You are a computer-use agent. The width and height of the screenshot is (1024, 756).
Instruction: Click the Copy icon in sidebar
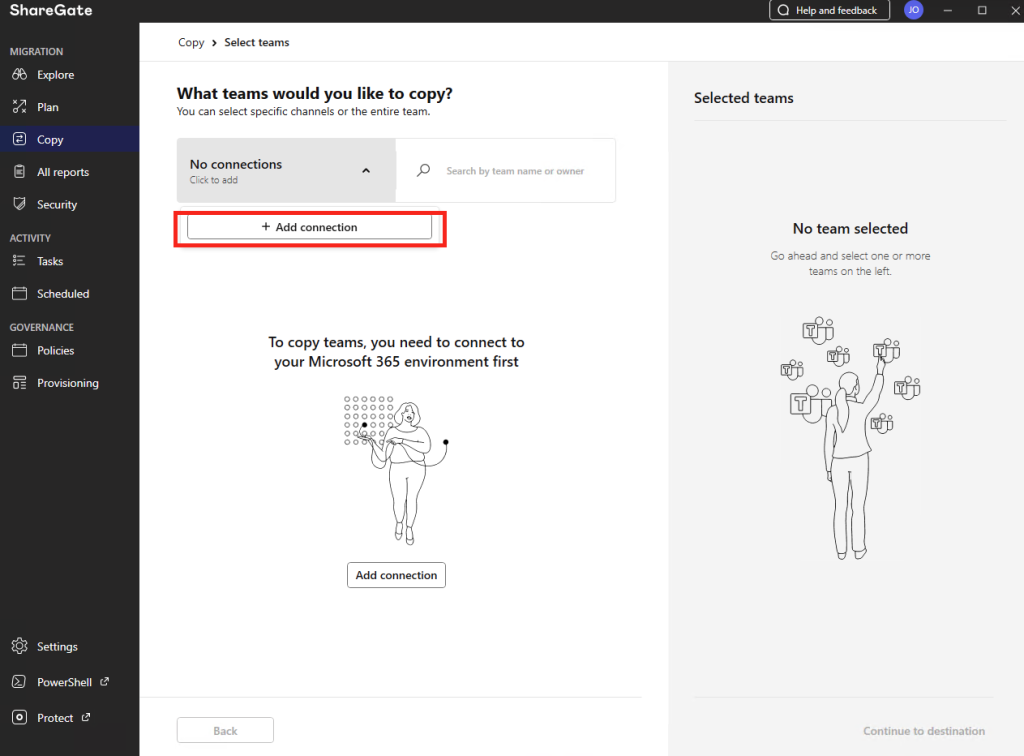click(20, 139)
